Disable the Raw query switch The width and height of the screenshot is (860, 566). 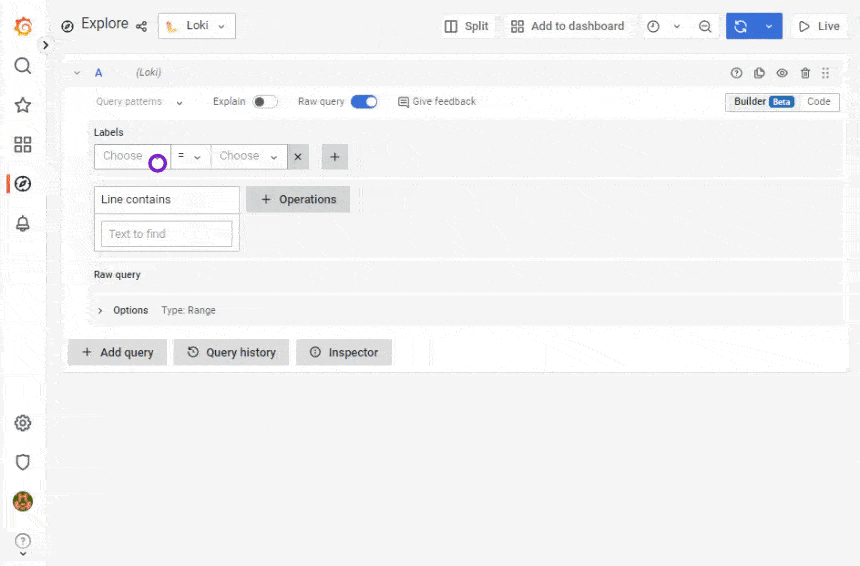pyautogui.click(x=364, y=102)
